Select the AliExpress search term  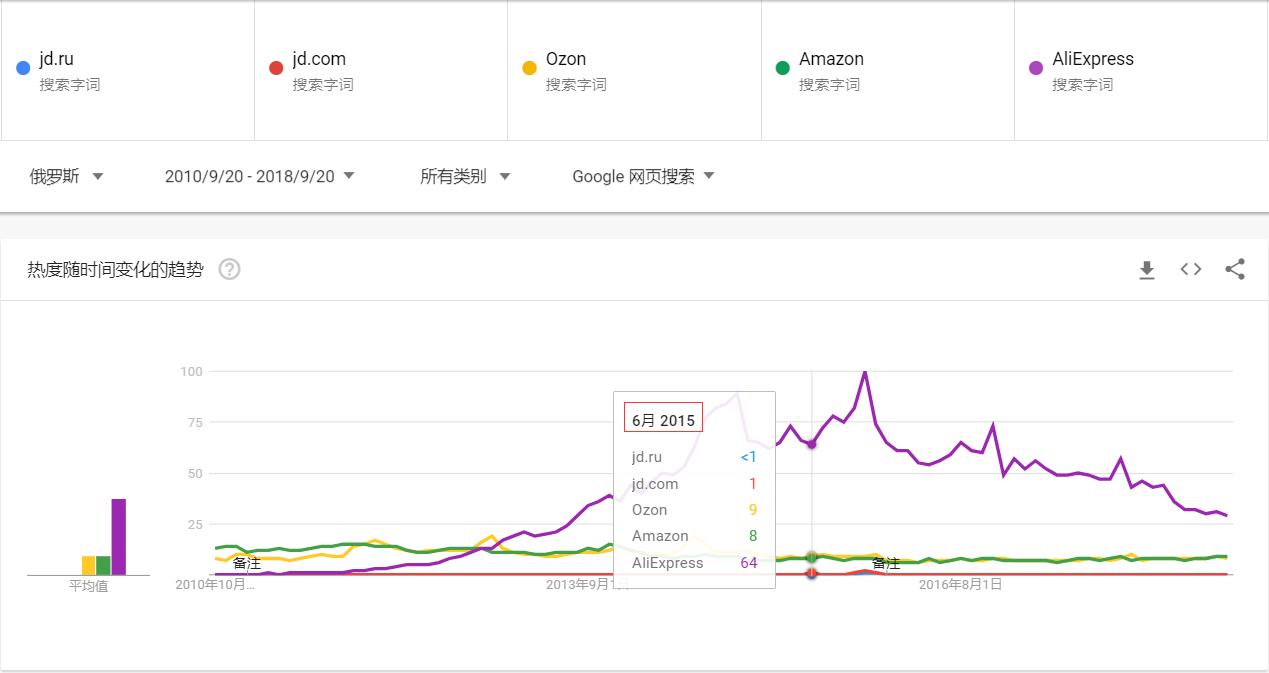click(1093, 59)
